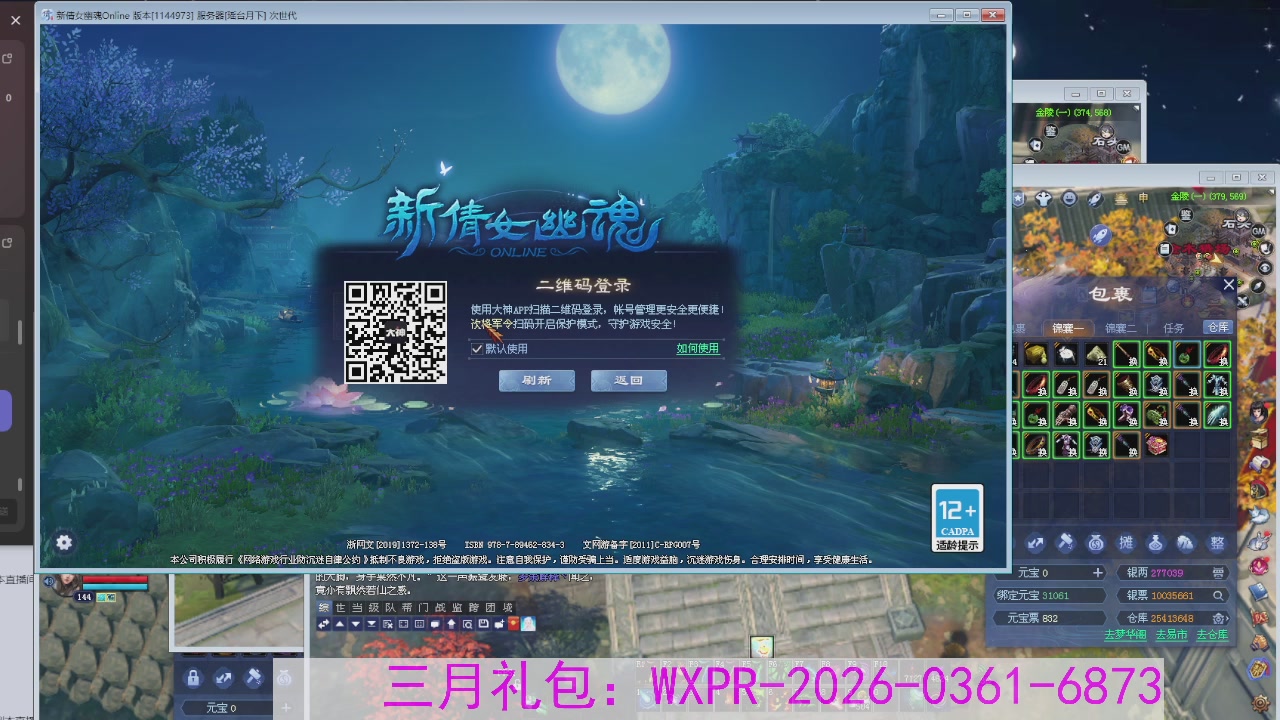1280x720 pixels.
Task: Click the potion bottle icon in inventory toolbar
Action: point(1154,542)
